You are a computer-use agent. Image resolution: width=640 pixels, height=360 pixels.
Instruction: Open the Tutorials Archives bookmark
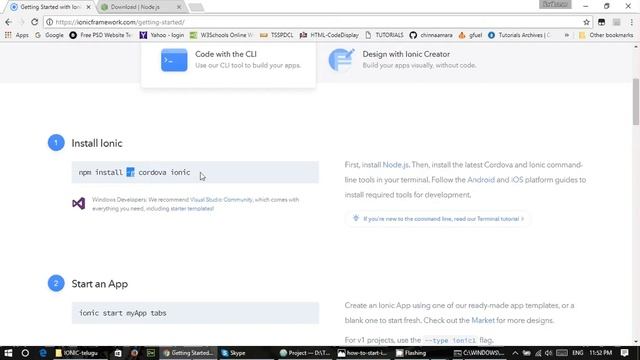(519, 35)
